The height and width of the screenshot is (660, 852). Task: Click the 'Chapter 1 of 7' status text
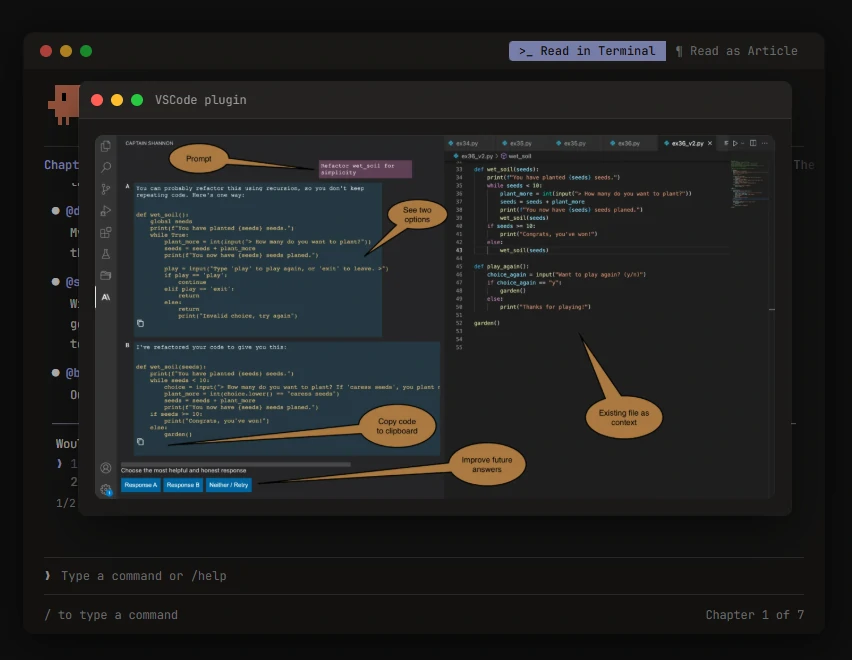[755, 615]
